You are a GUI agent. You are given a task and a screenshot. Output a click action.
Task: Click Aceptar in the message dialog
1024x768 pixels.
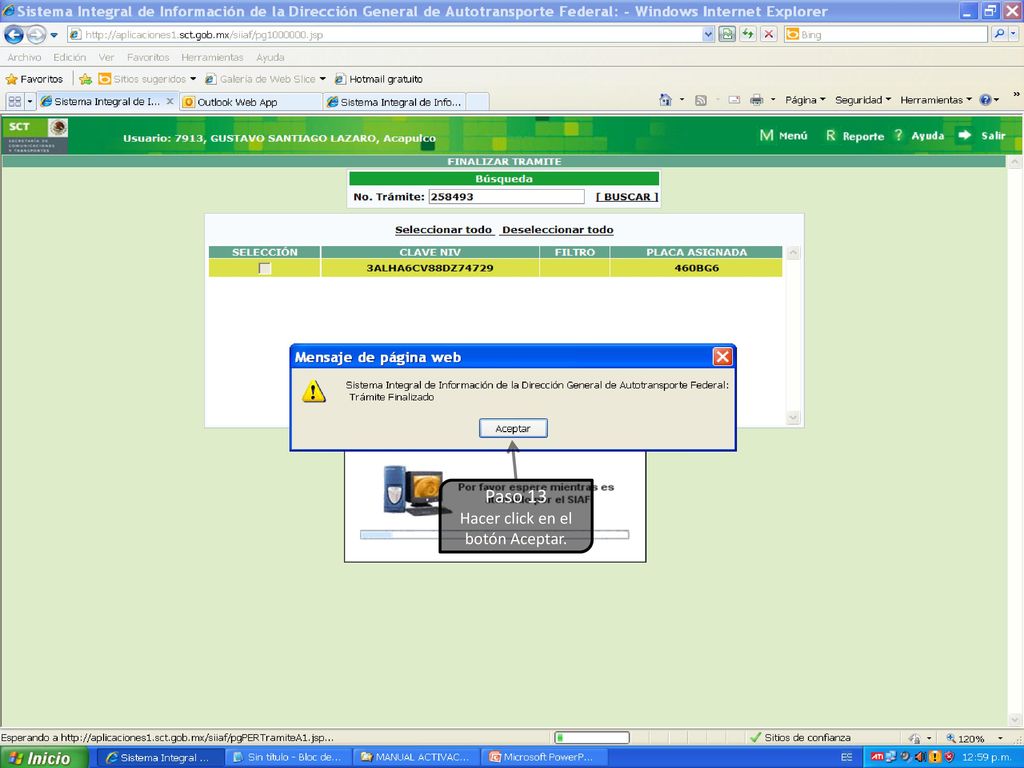point(513,428)
